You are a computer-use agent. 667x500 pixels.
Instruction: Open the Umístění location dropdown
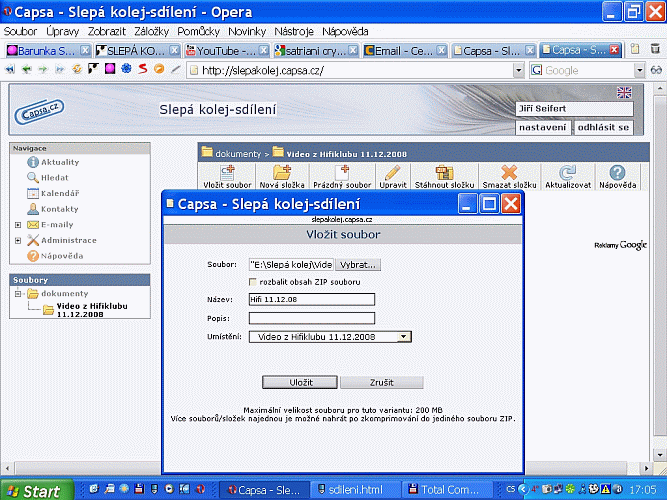coord(403,337)
